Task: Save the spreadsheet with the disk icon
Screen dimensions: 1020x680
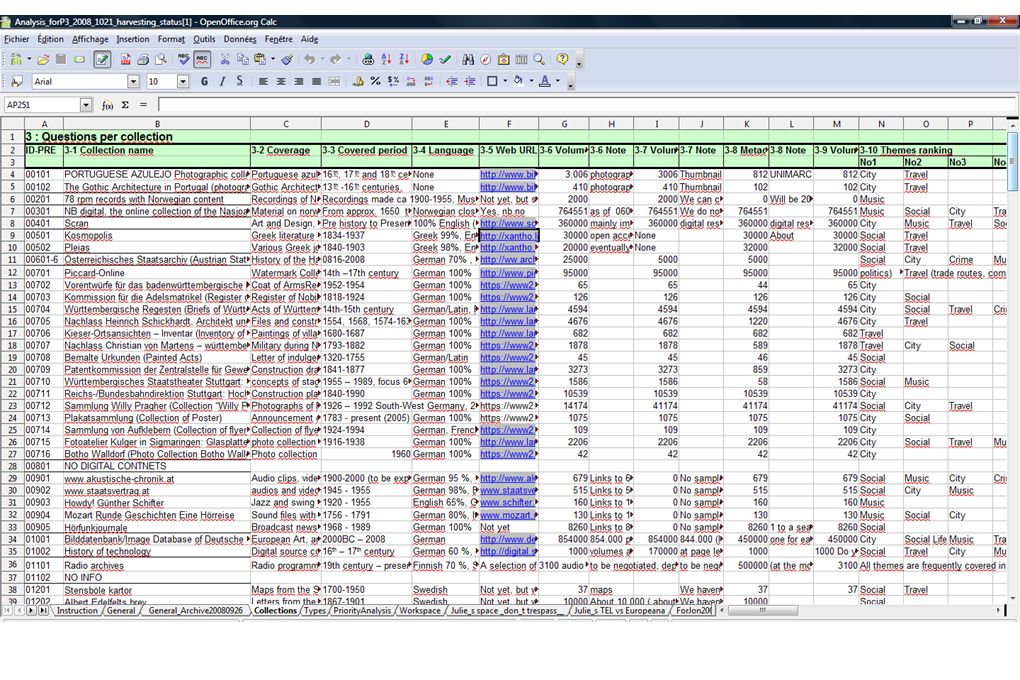Action: point(61,60)
